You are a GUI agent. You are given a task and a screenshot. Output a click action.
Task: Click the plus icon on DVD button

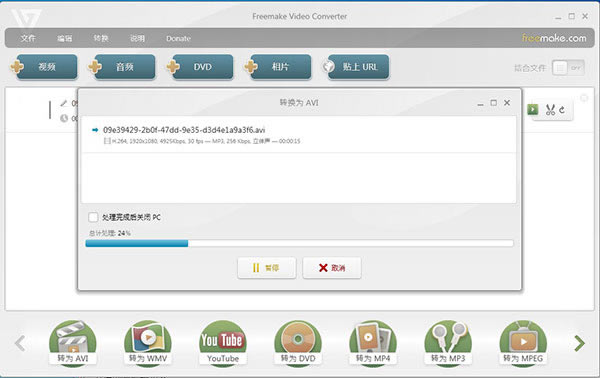point(173,67)
